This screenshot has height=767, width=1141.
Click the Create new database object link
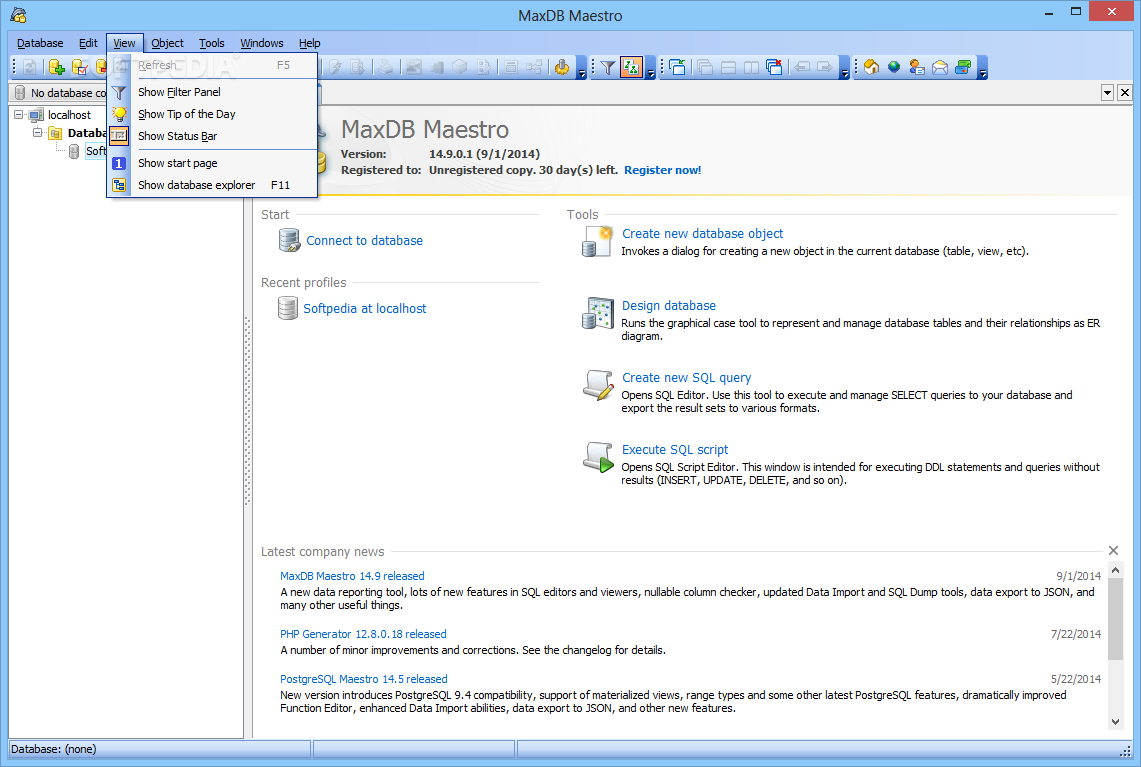(702, 234)
